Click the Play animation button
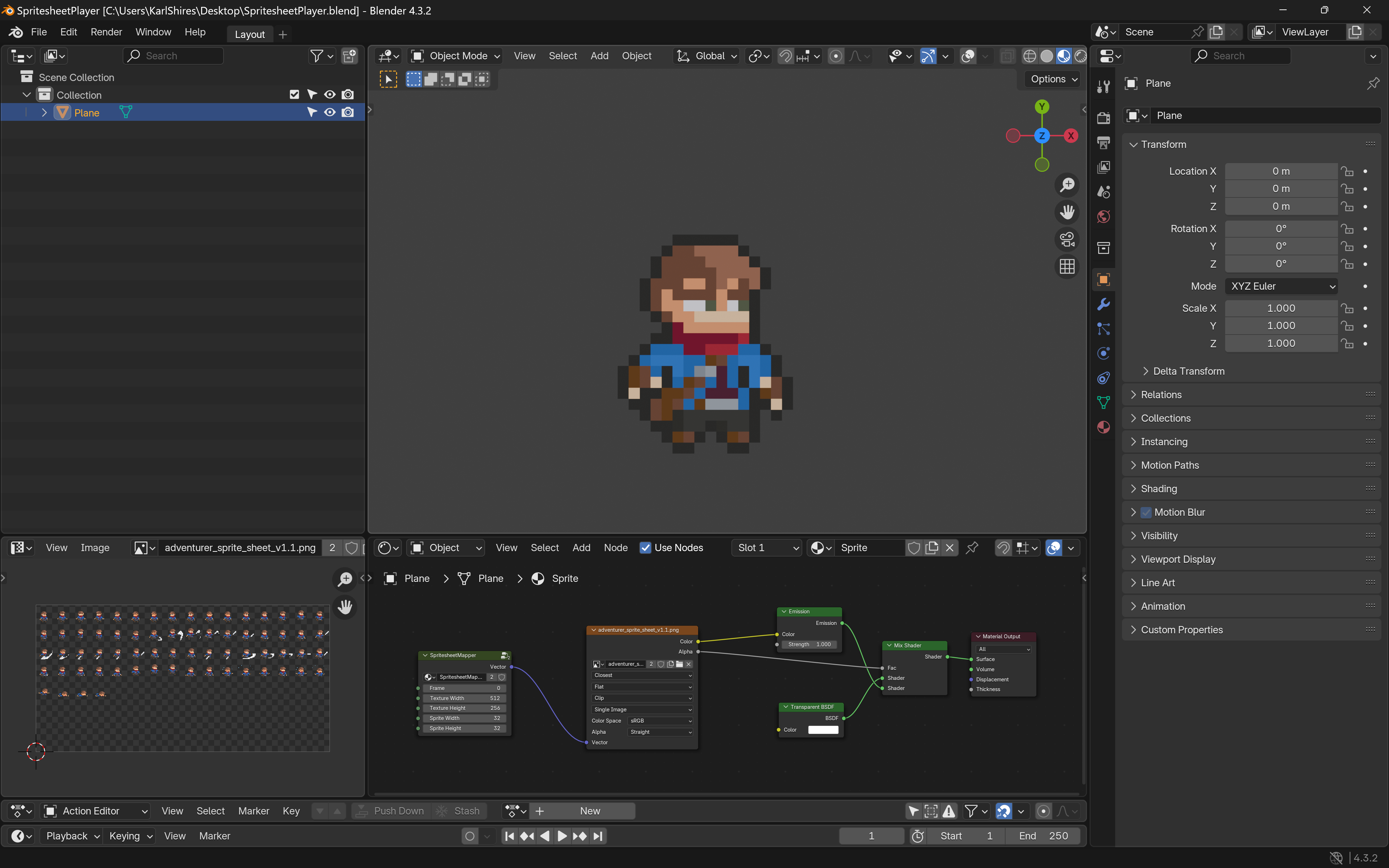This screenshot has width=1389, height=868. [x=562, y=837]
